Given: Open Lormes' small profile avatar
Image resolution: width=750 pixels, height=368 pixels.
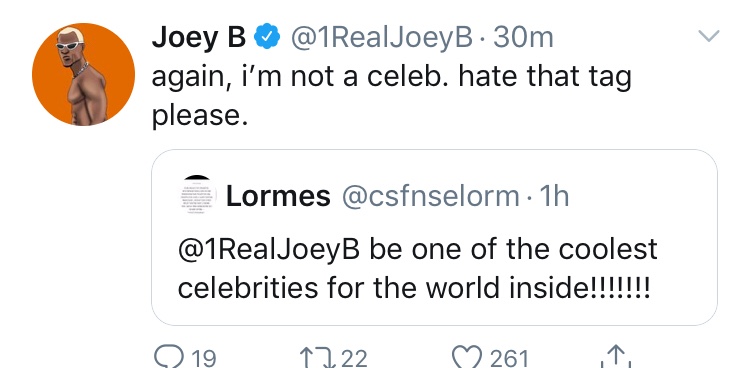Looking at the screenshot, I should click(198, 195).
